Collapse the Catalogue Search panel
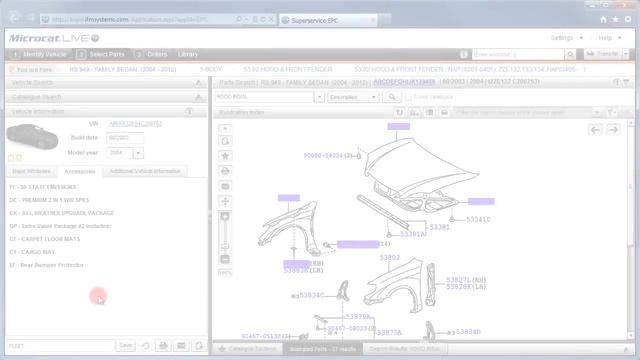 [198, 97]
